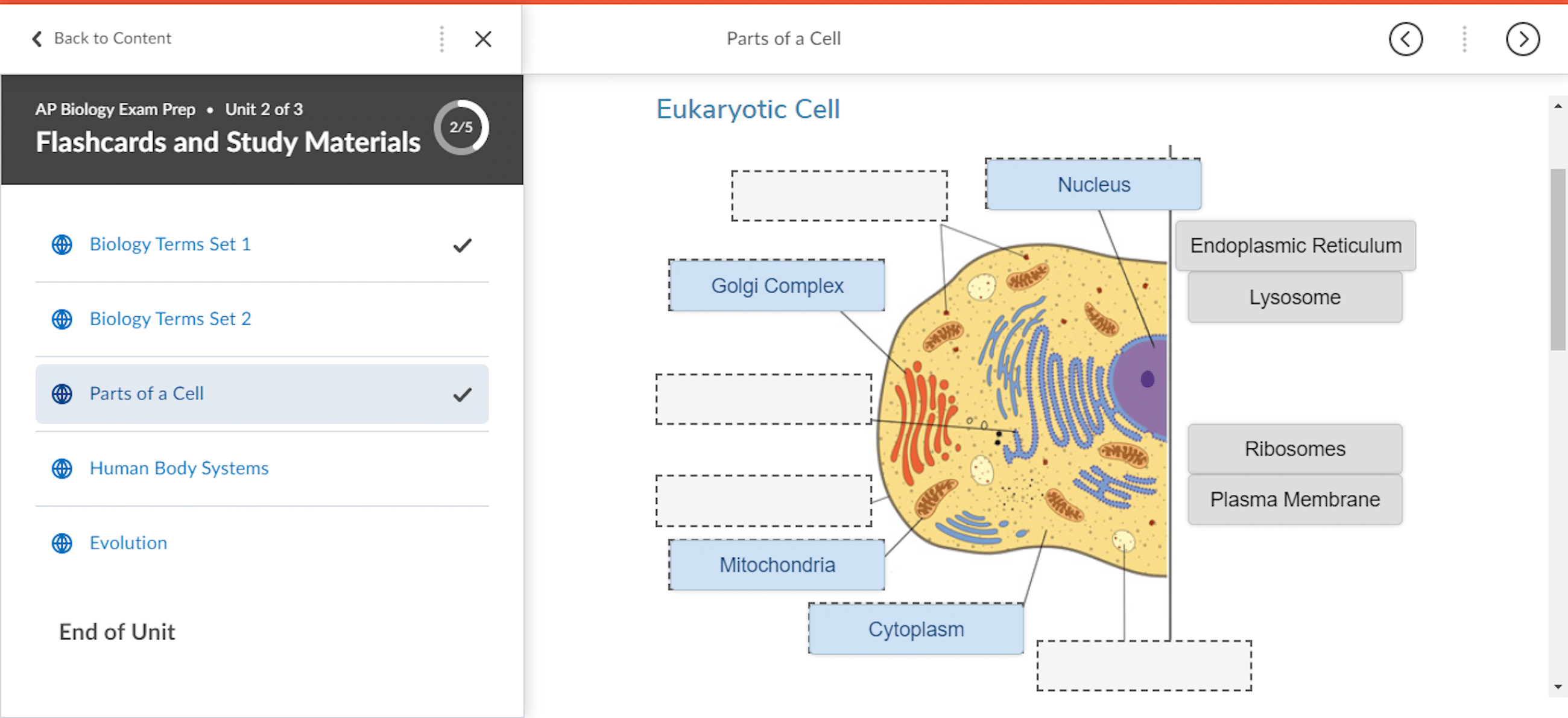Click the completion checkmark for Parts of a Cell

(x=462, y=394)
